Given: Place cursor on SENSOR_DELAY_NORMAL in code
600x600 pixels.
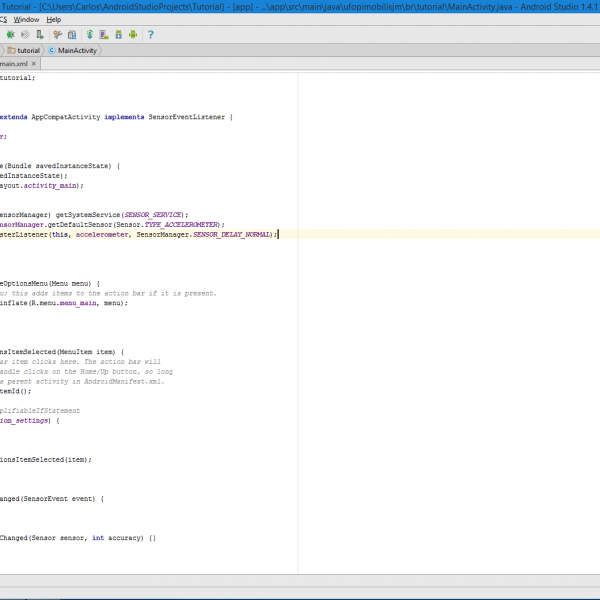Looking at the screenshot, I should pyautogui.click(x=232, y=234).
